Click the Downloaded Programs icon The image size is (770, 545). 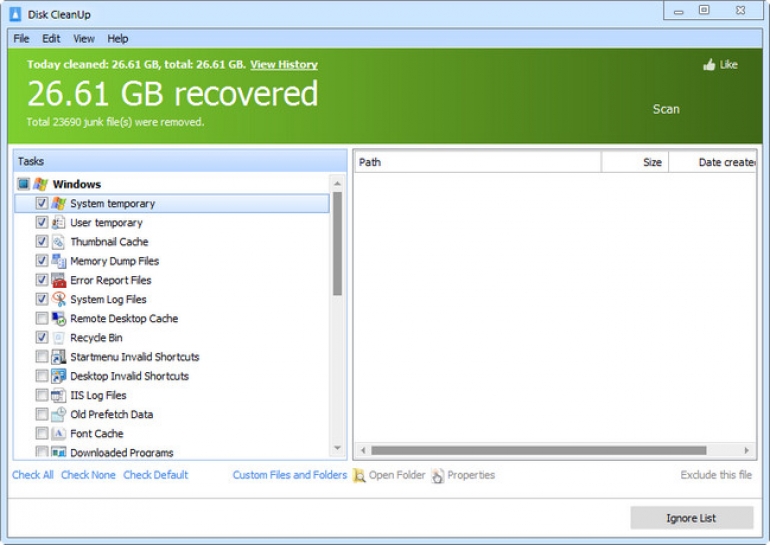[x=58, y=452]
